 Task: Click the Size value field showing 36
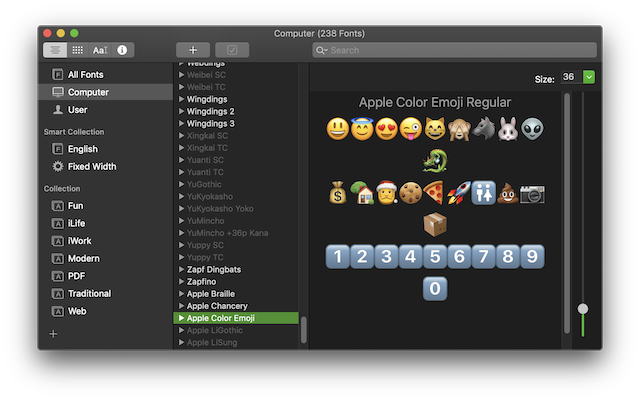[571, 77]
